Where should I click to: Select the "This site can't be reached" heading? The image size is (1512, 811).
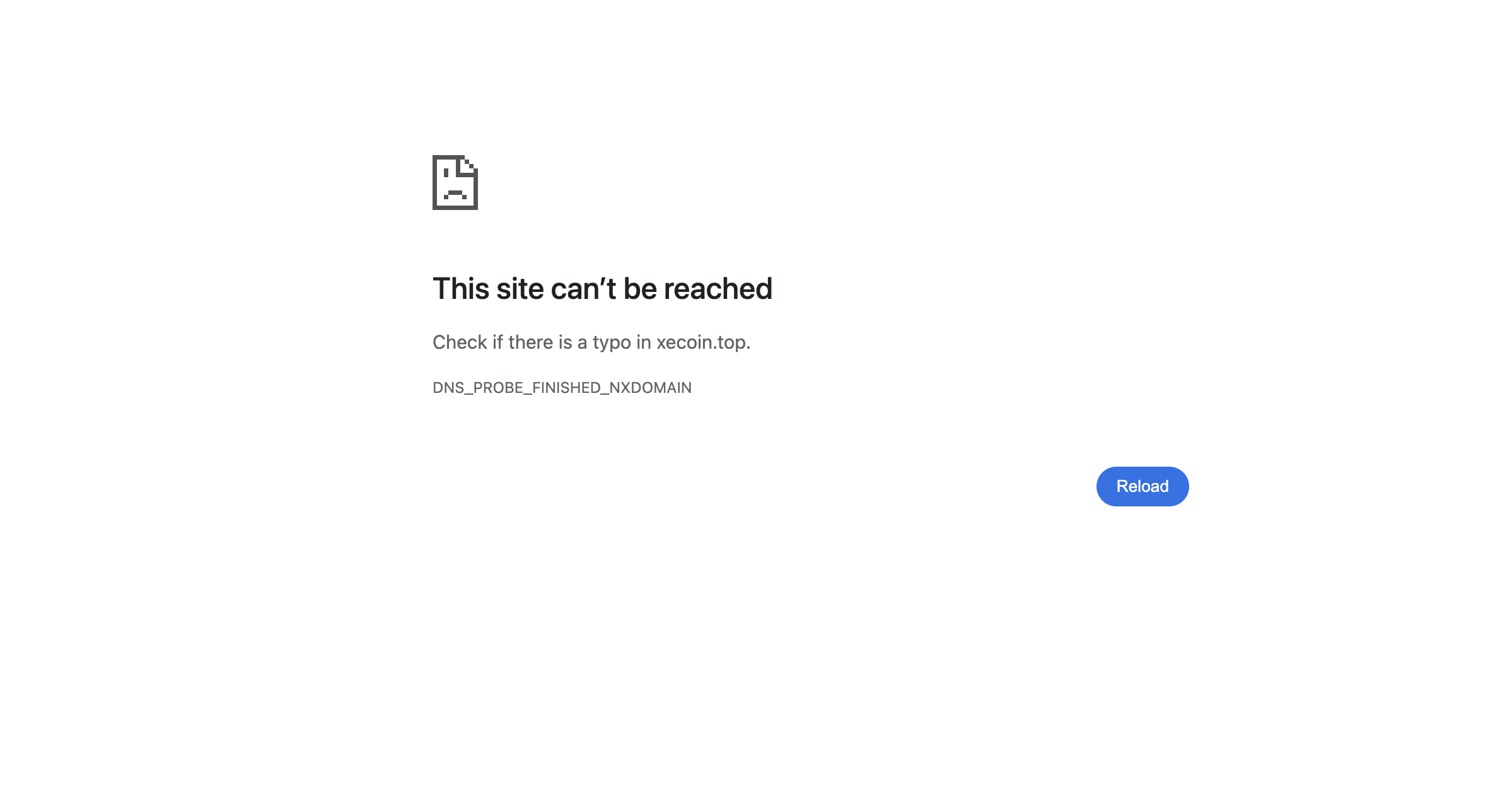pos(602,289)
